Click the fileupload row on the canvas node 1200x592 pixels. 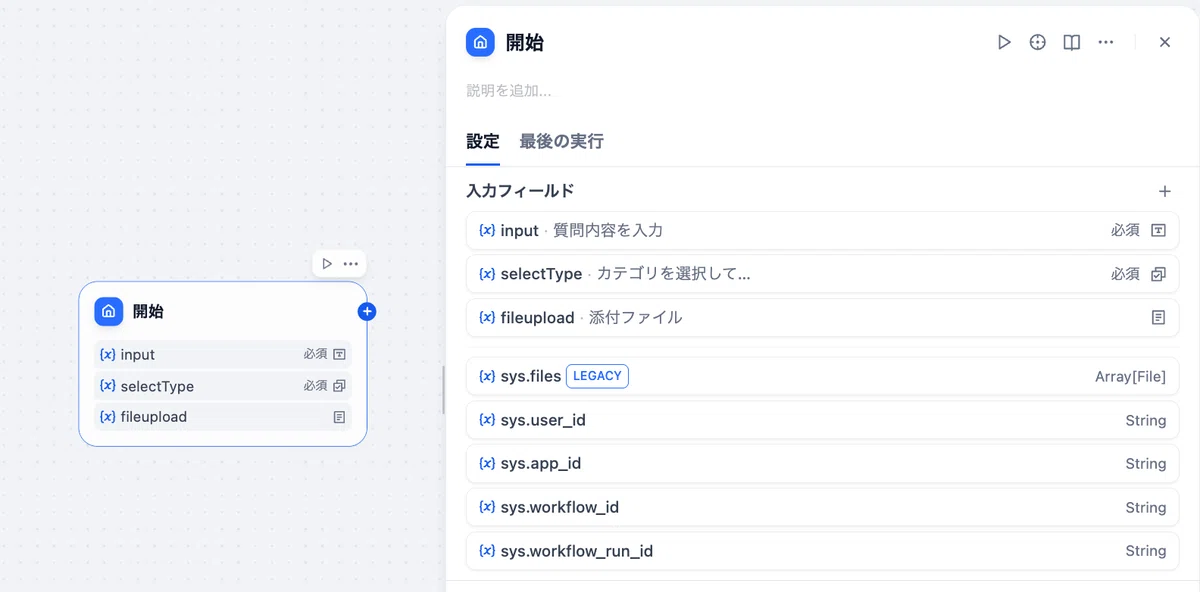pyautogui.click(x=223, y=417)
